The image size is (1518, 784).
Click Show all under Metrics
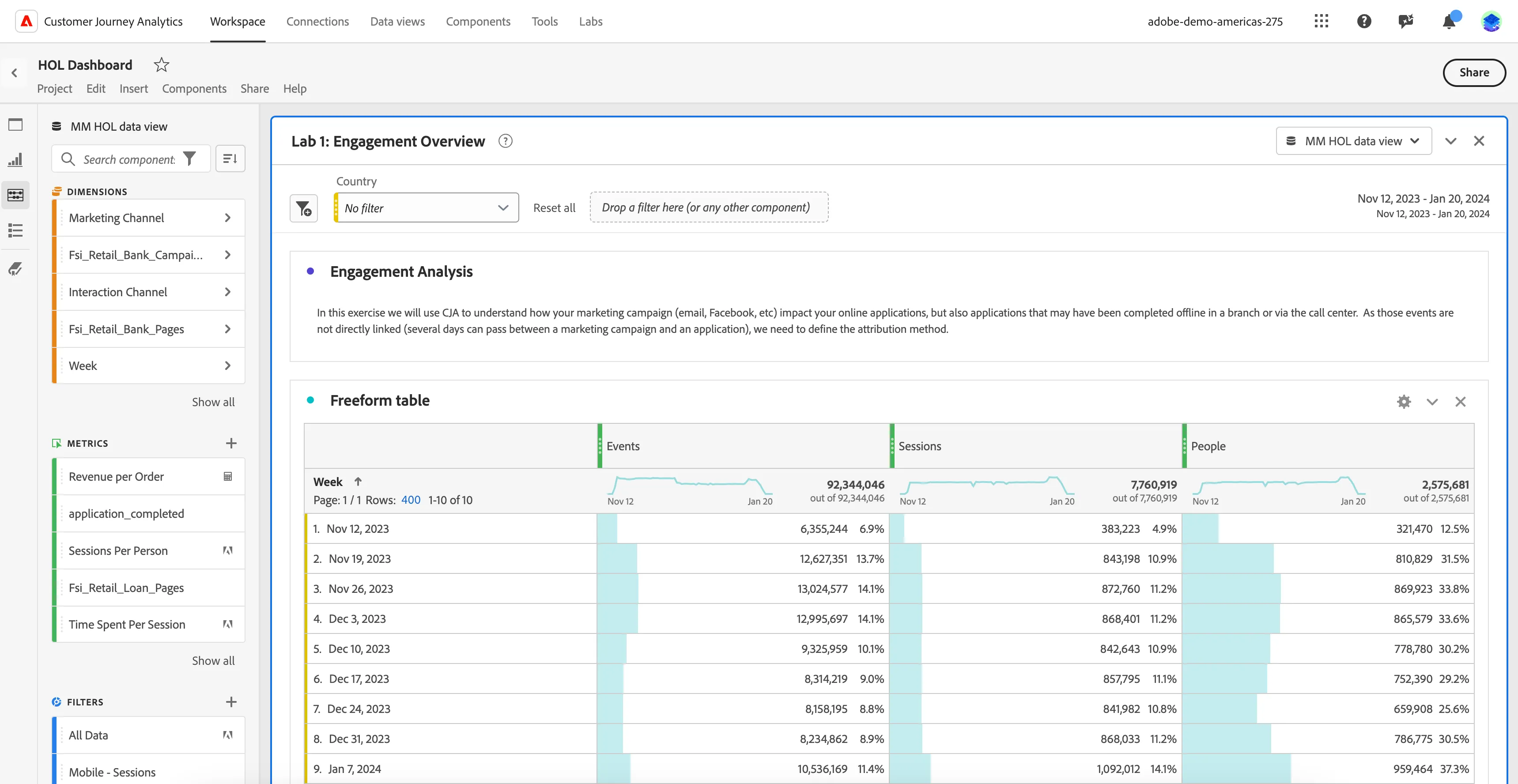213,660
